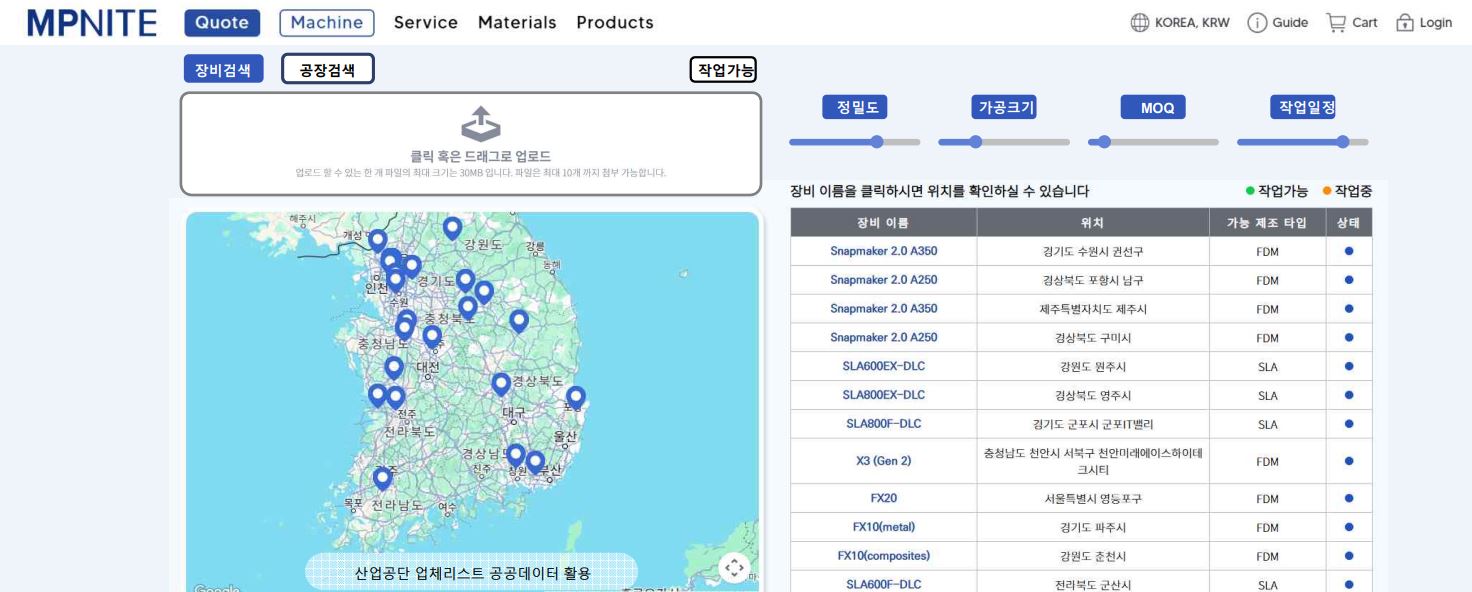Open the SLA800EX-DLC equipment link
The image size is (1472, 592).
pos(883,395)
